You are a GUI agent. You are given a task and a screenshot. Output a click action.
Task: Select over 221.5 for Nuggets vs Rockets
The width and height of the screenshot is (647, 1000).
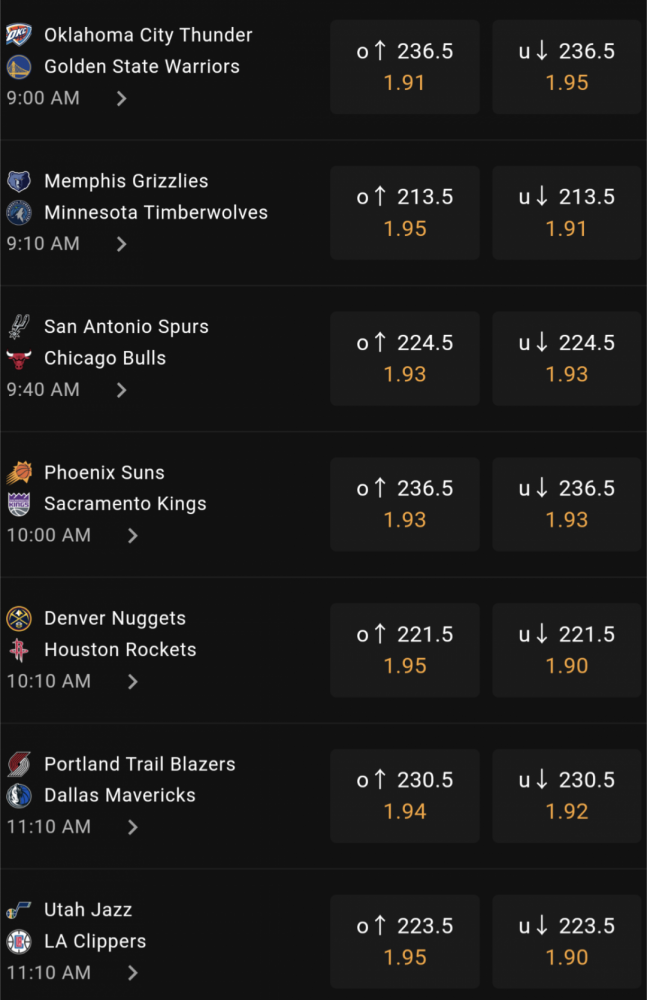(405, 650)
